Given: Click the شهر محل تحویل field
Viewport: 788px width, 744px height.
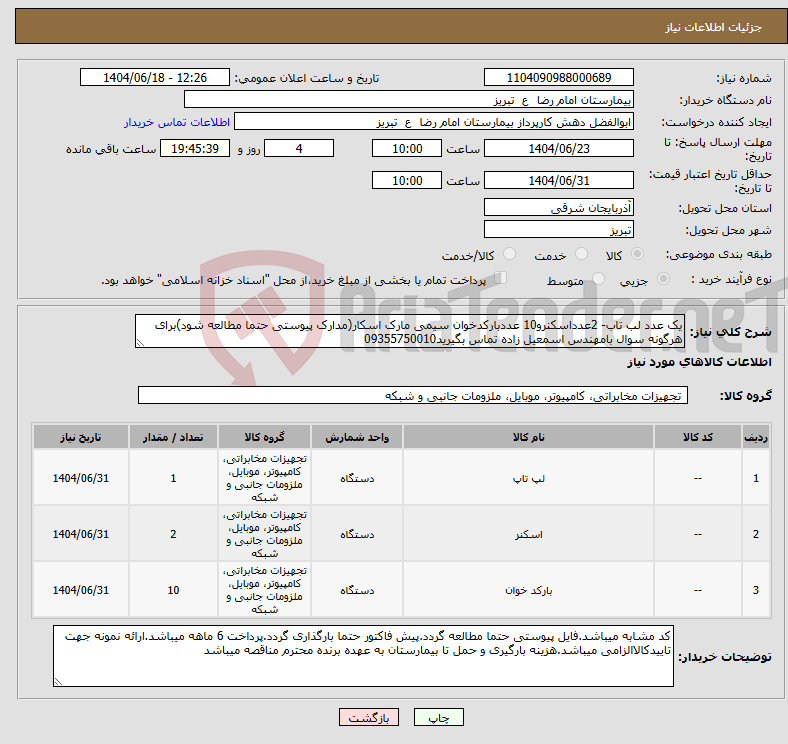Looking at the screenshot, I should point(558,229).
